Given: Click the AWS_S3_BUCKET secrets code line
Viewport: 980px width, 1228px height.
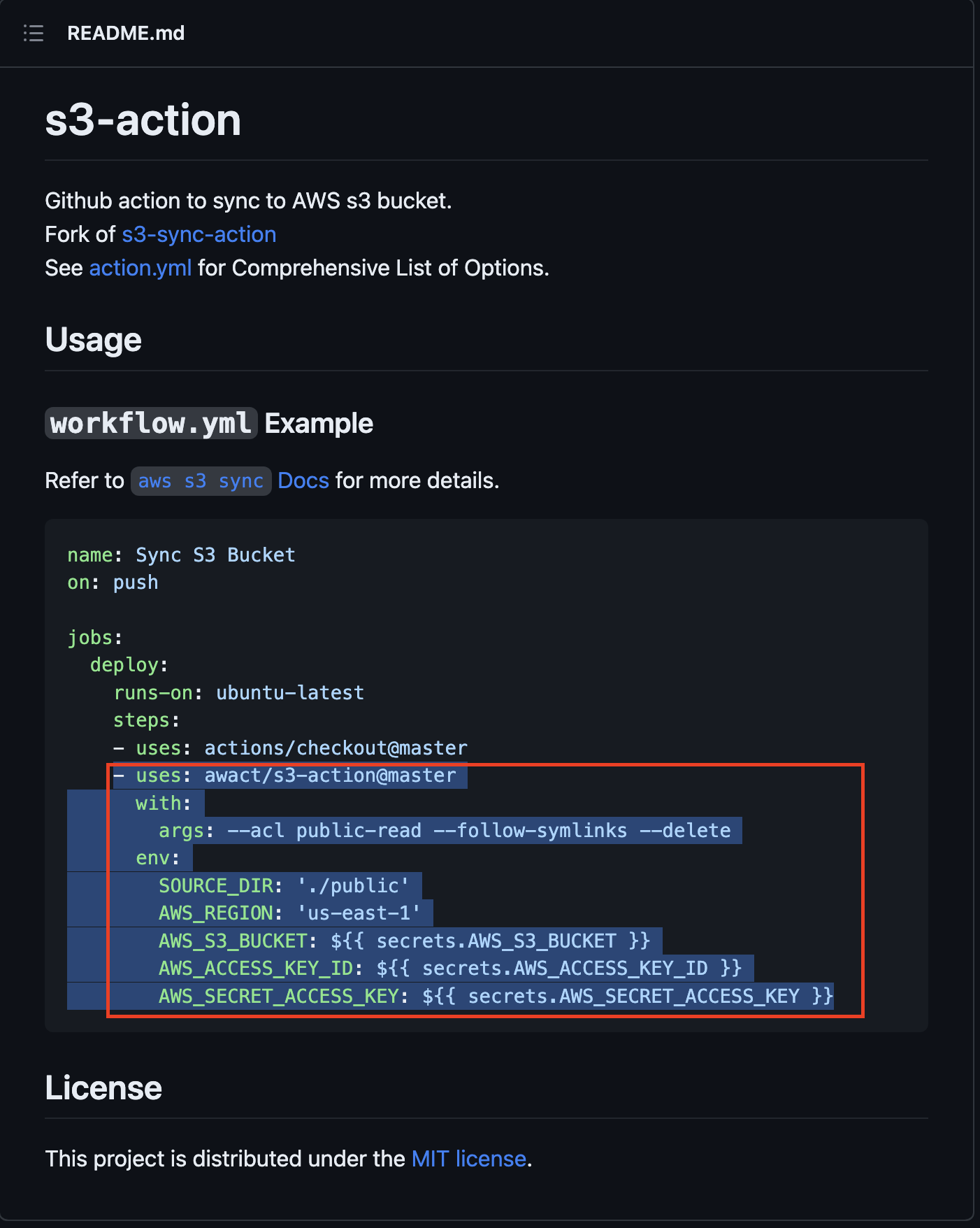Looking at the screenshot, I should (405, 941).
